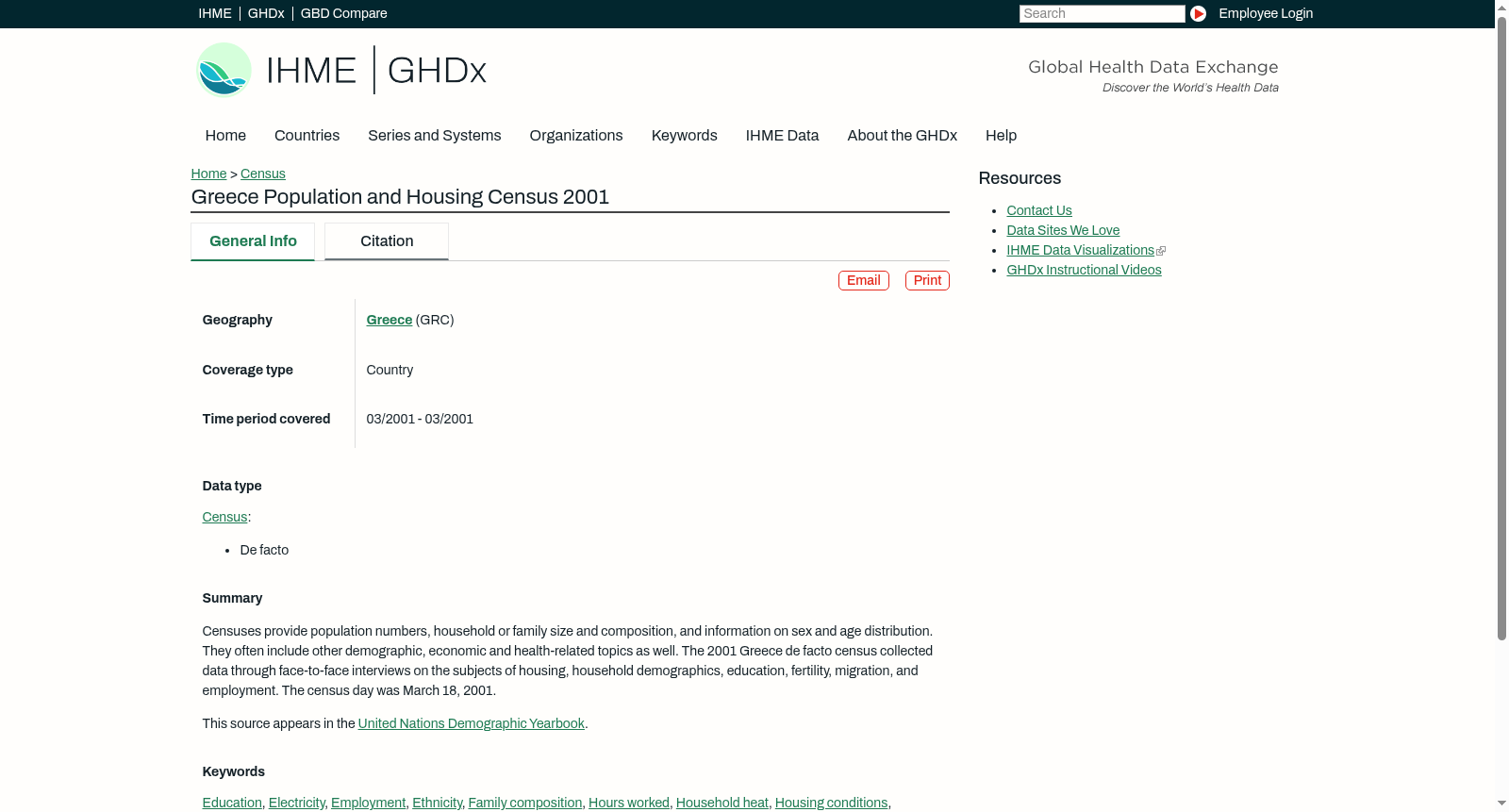Screen dimensions: 1509x812
Task: Click the 'Resources' sidebar heading
Action: pyautogui.click(x=1020, y=178)
